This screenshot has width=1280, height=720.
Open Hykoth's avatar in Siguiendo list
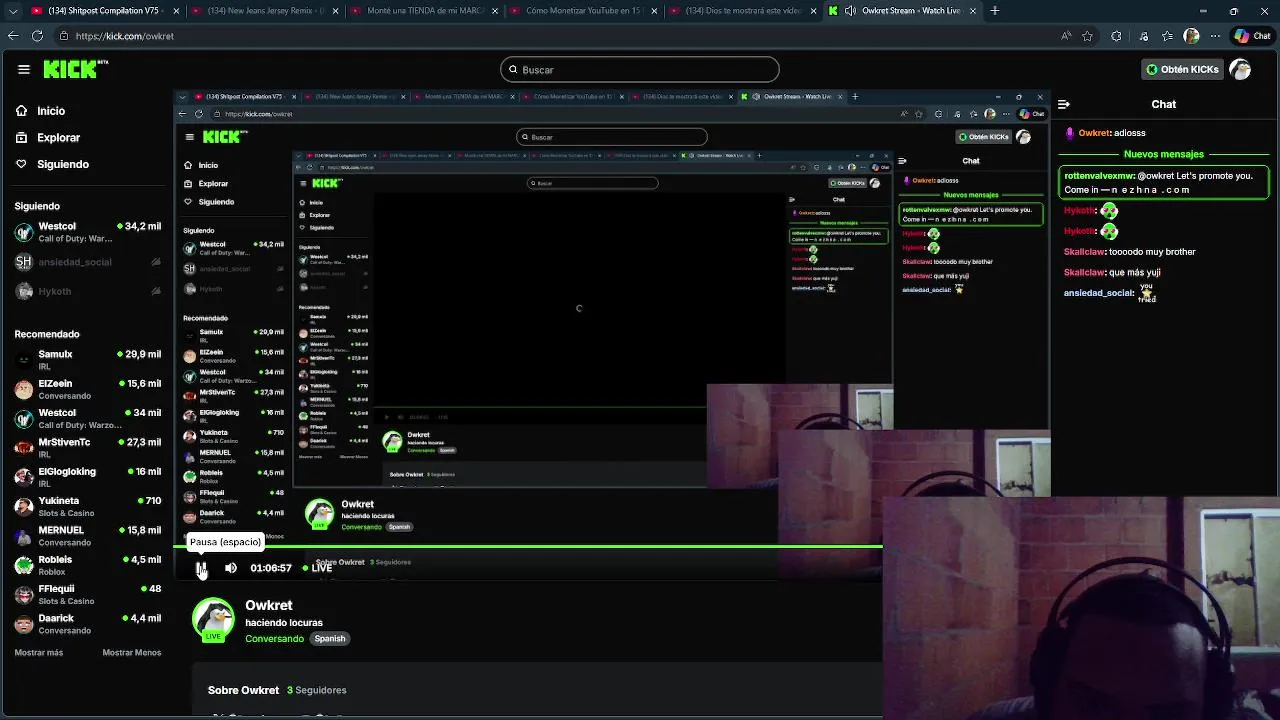(24, 291)
